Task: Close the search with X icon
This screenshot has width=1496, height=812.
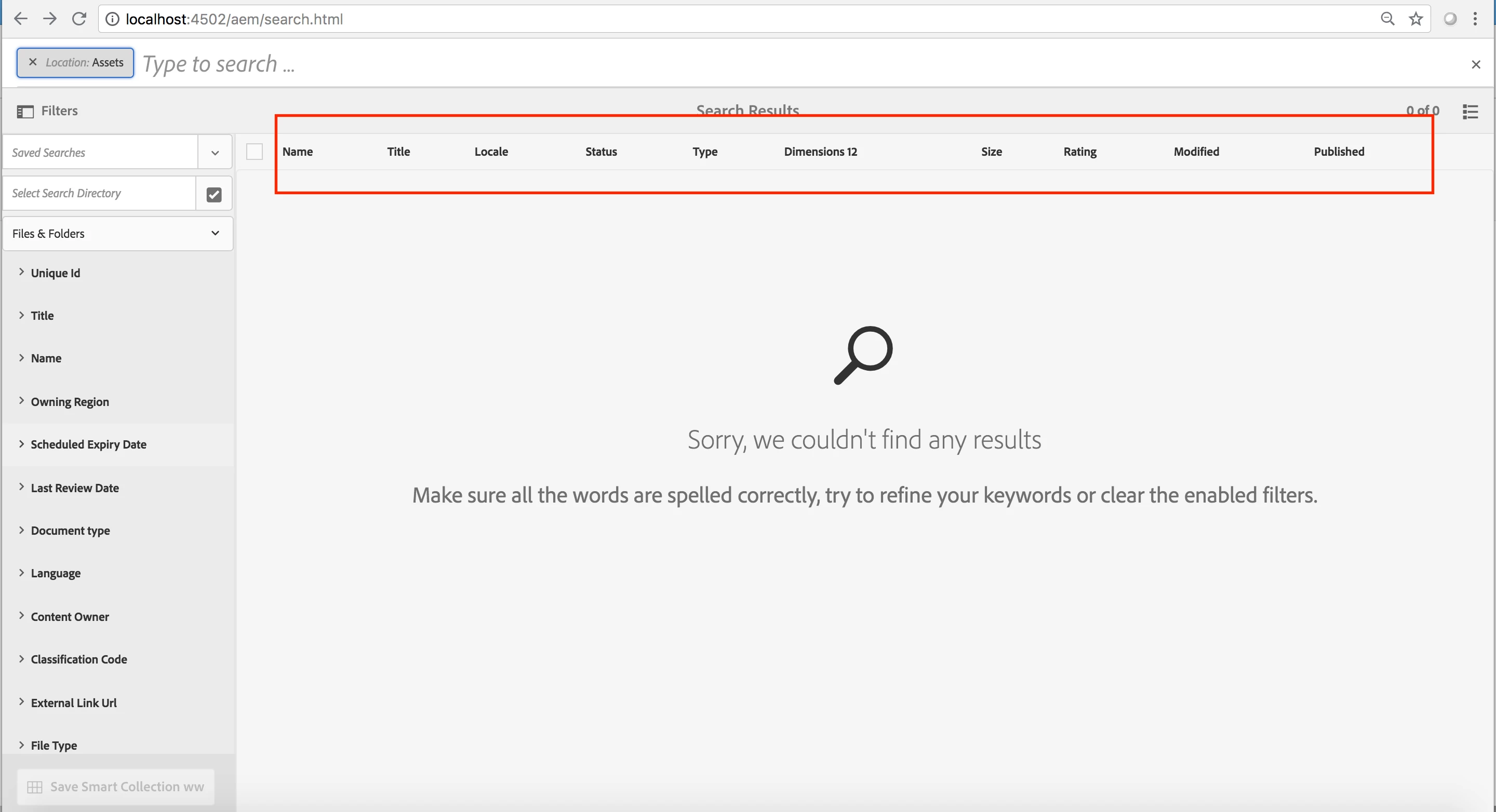Action: (1475, 64)
